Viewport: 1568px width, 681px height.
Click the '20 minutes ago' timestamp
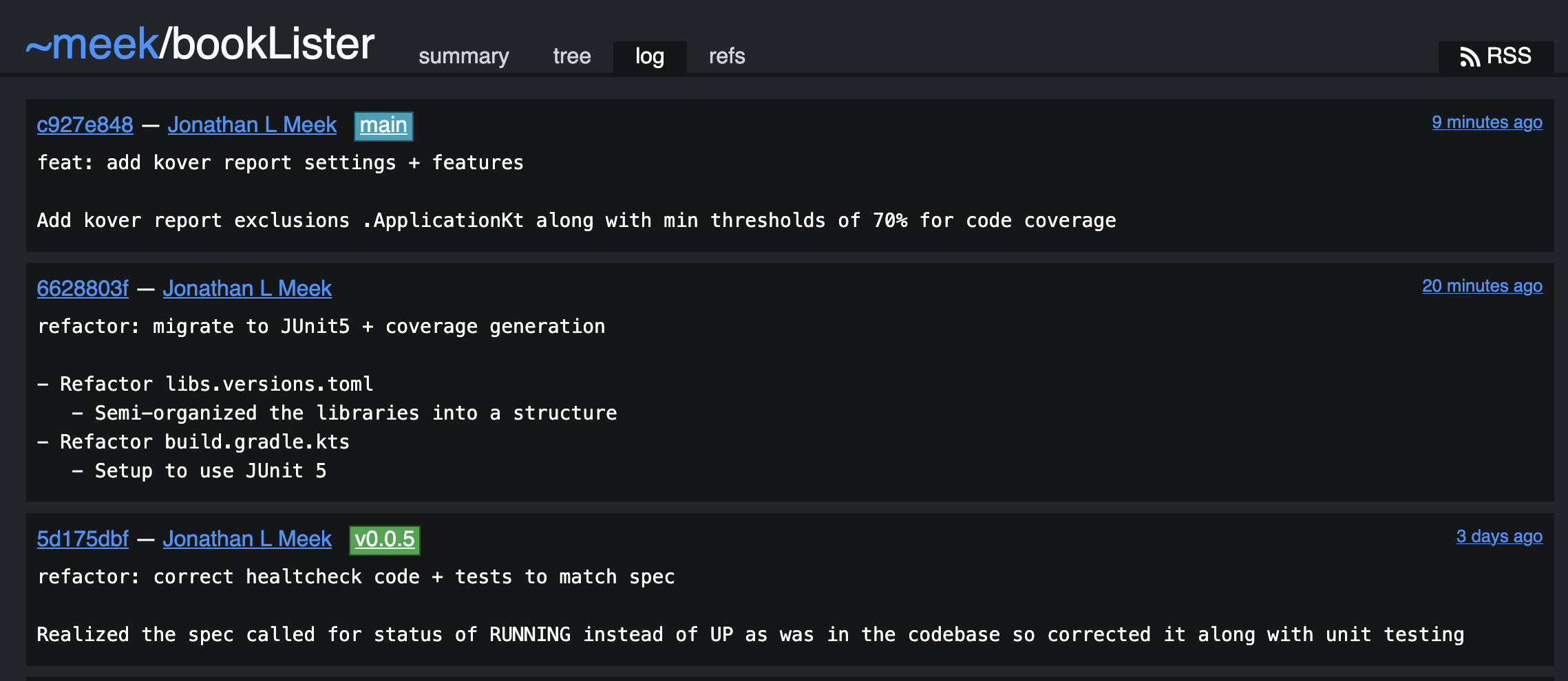point(1481,286)
